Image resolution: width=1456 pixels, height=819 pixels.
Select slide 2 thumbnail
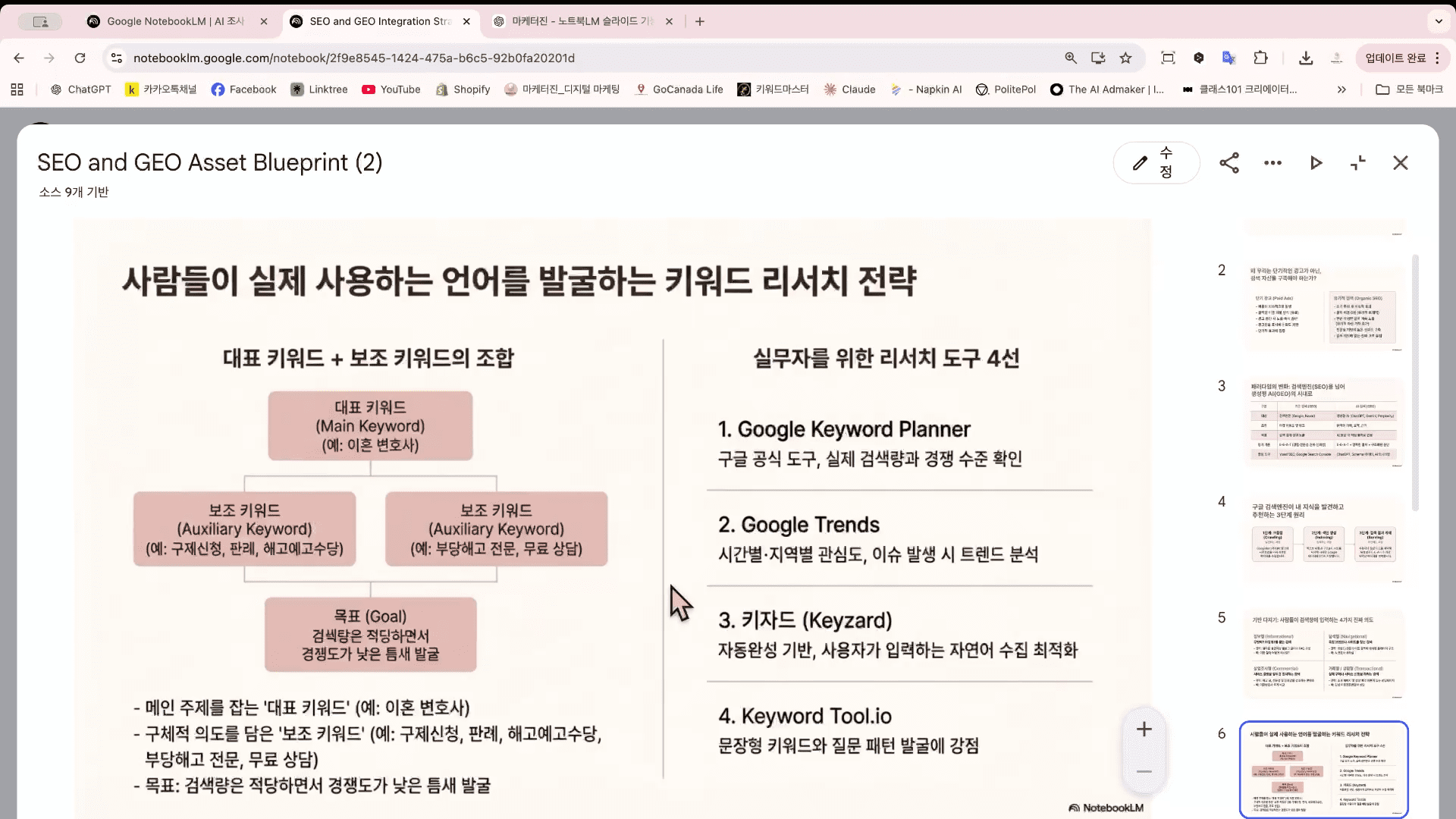[1323, 308]
